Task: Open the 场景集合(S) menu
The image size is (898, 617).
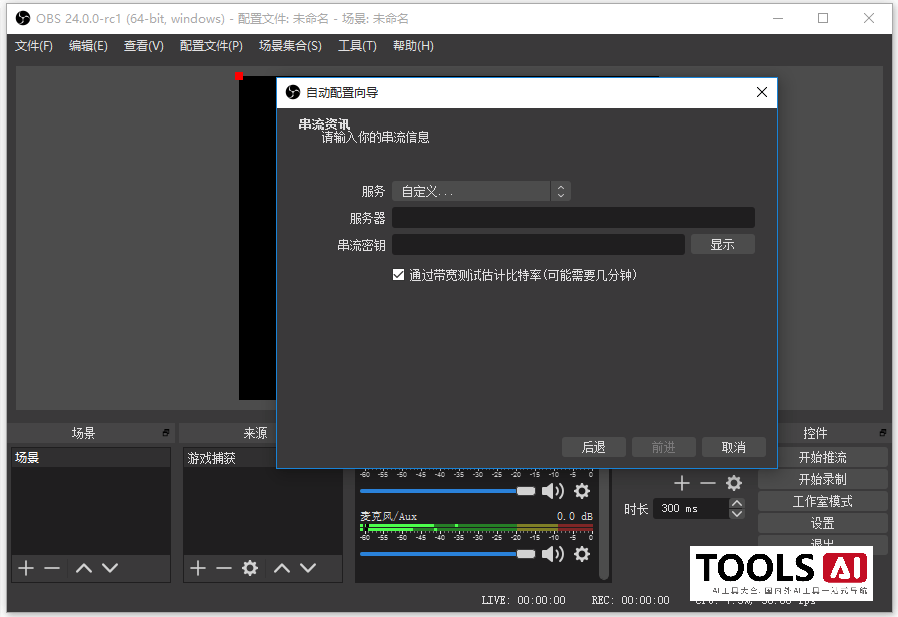Action: pyautogui.click(x=289, y=45)
